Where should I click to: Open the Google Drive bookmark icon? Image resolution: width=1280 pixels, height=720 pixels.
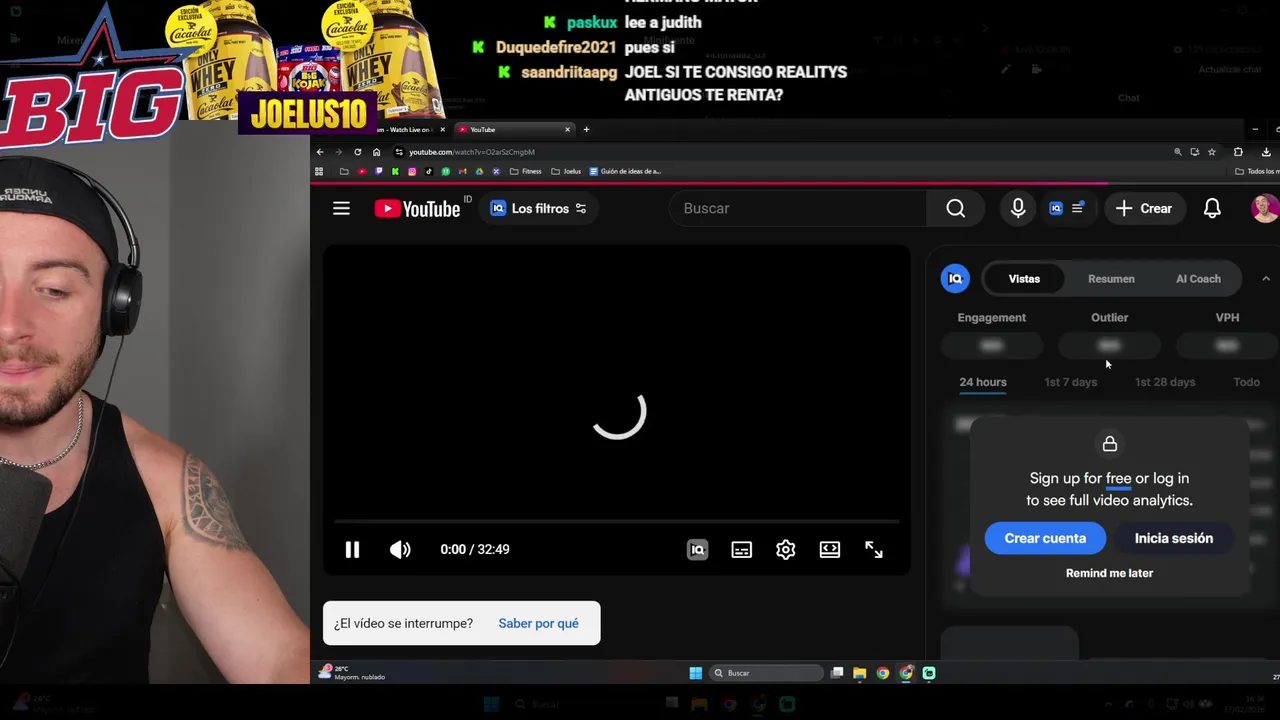tap(479, 171)
